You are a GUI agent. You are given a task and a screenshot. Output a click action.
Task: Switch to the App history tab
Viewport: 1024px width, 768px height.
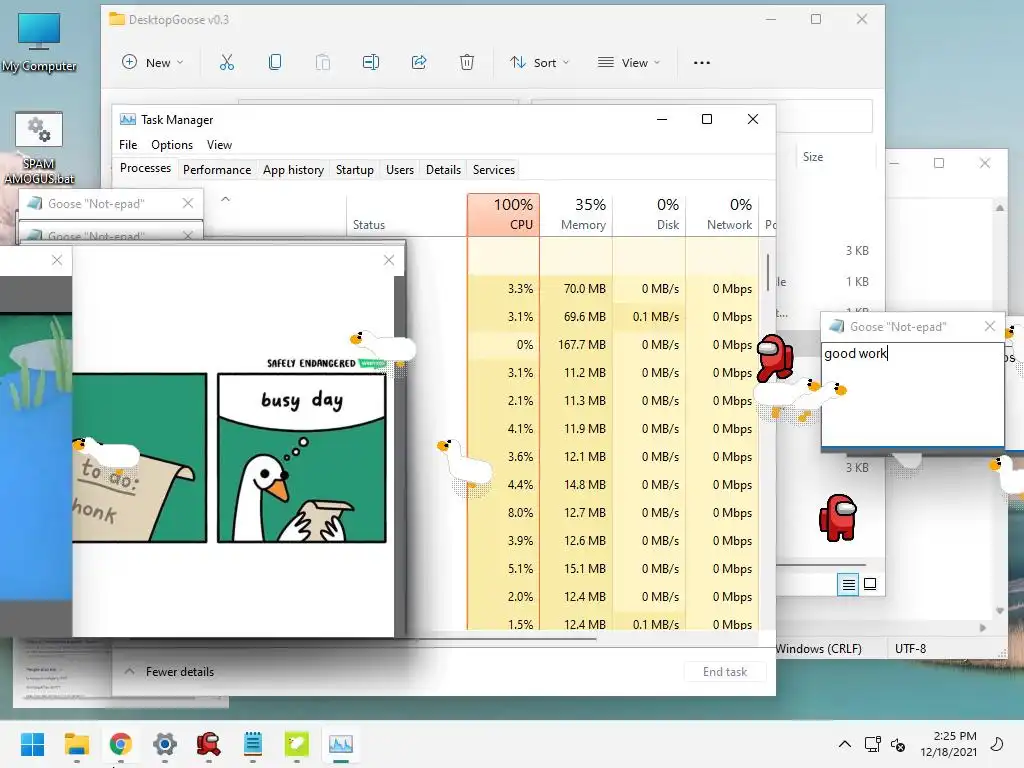tap(293, 170)
